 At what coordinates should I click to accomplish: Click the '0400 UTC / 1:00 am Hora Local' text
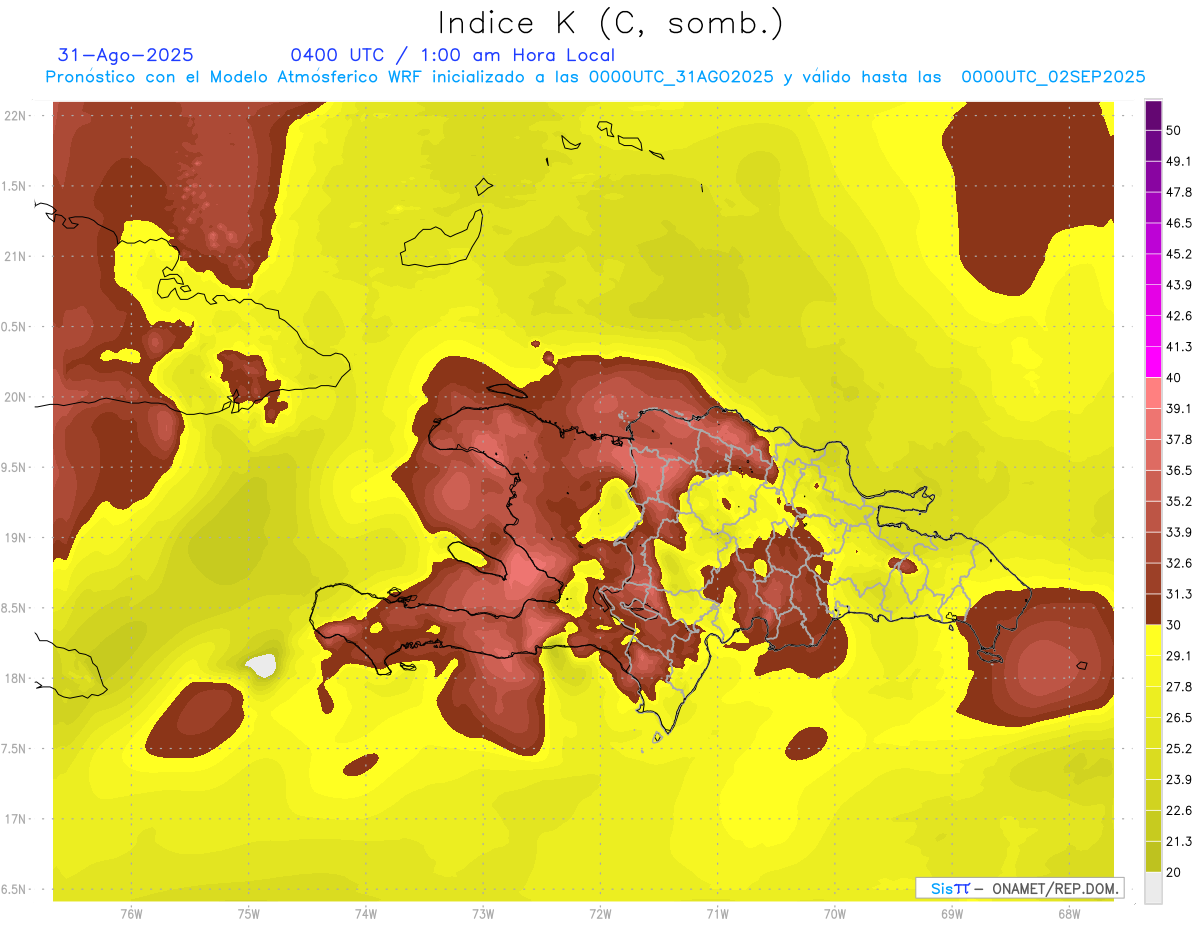pos(452,55)
